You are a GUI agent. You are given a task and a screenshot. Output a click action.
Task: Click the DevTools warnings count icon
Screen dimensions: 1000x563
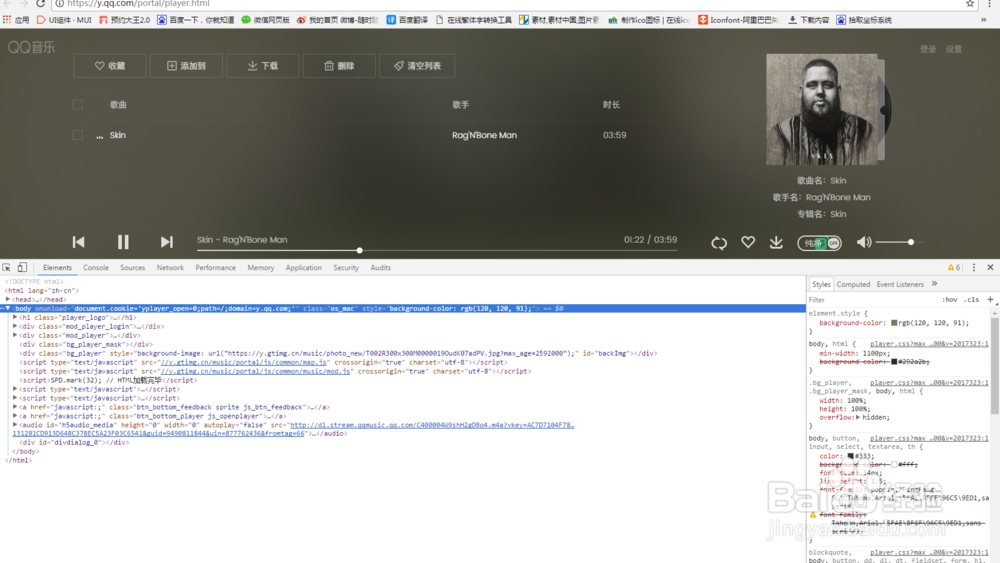(x=953, y=268)
